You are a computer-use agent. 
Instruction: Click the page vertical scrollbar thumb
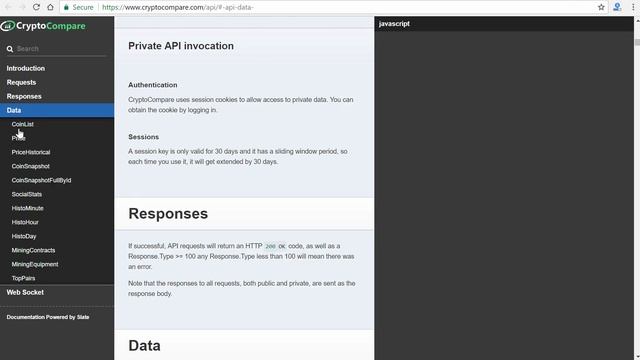click(x=637, y=42)
